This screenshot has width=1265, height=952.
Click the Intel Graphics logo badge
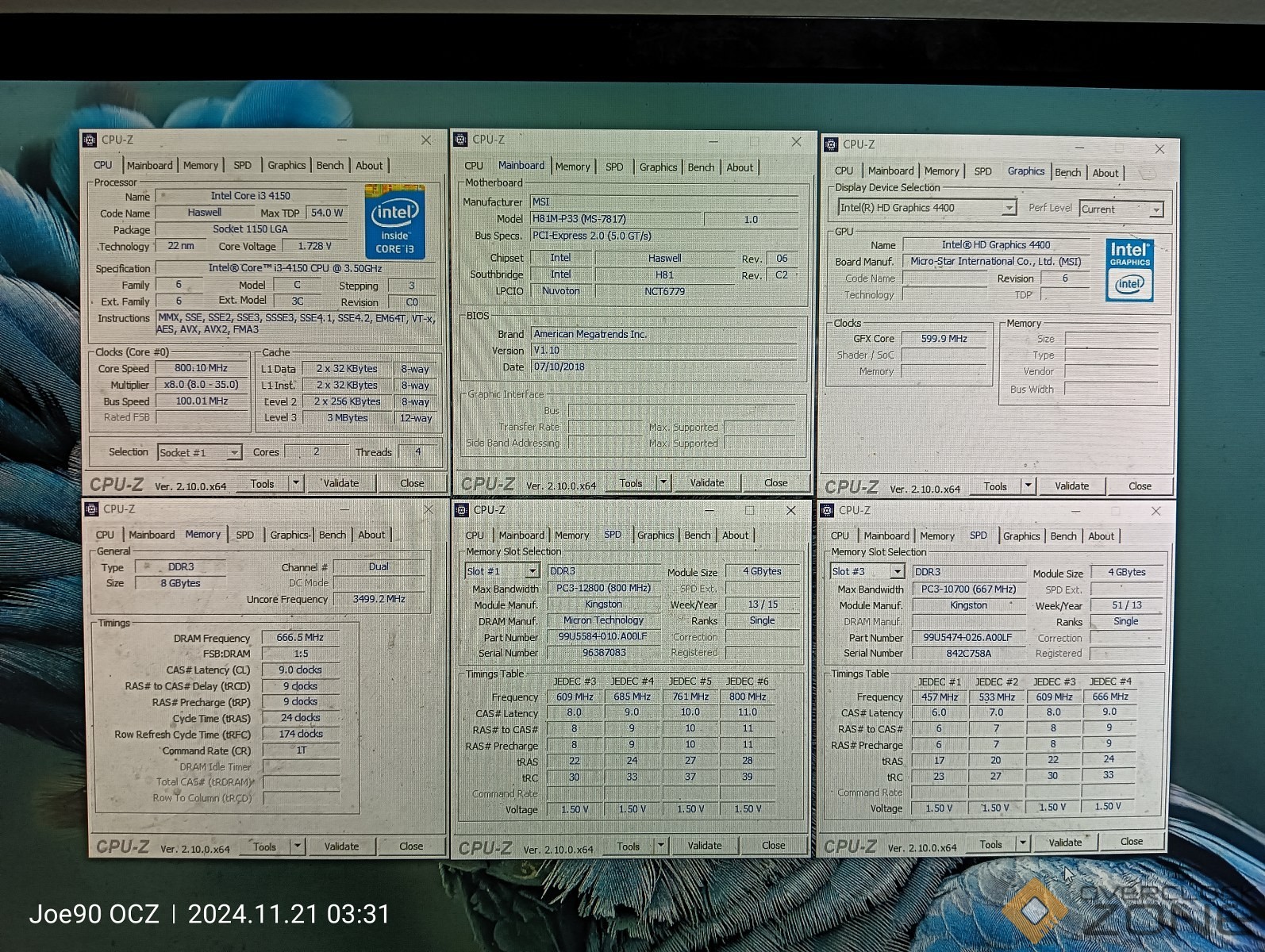coord(1129,271)
